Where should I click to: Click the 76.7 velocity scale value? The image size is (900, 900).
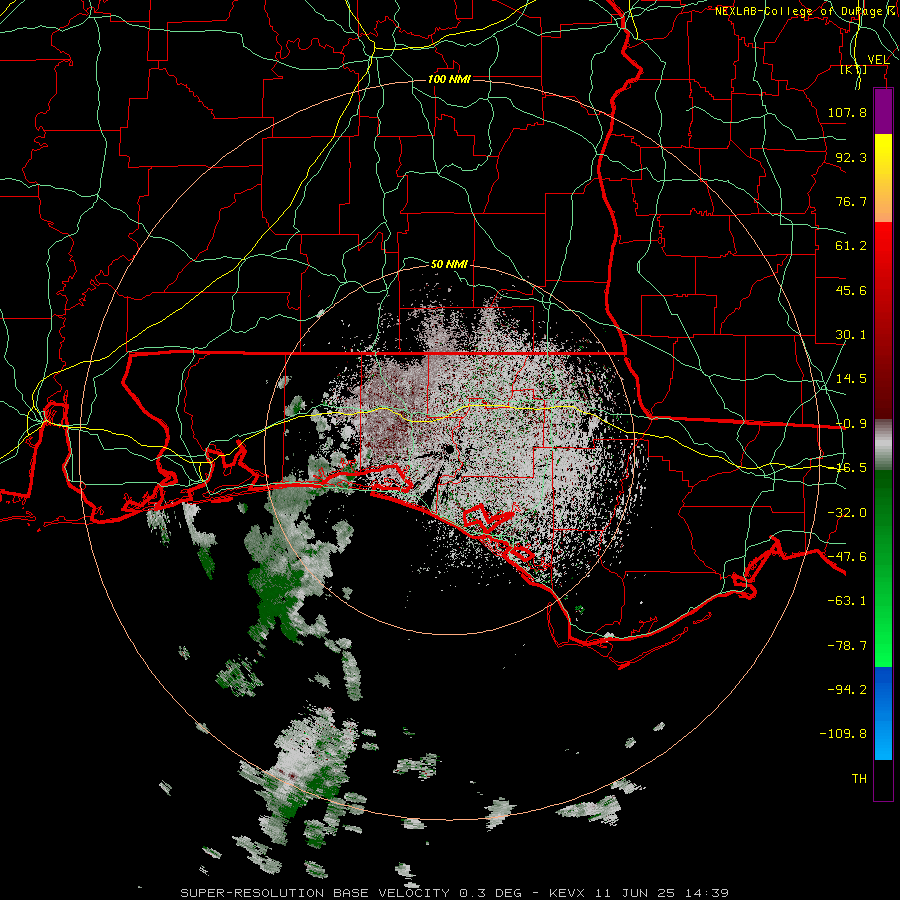tap(851, 201)
